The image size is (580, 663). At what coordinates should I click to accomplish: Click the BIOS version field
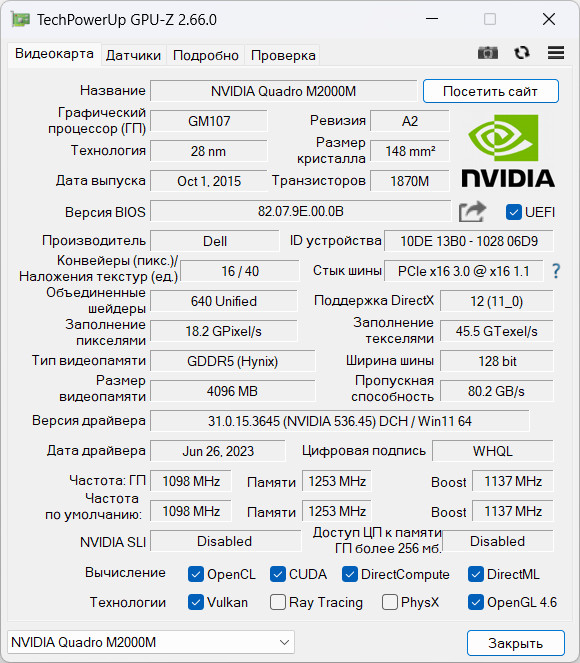(301, 211)
